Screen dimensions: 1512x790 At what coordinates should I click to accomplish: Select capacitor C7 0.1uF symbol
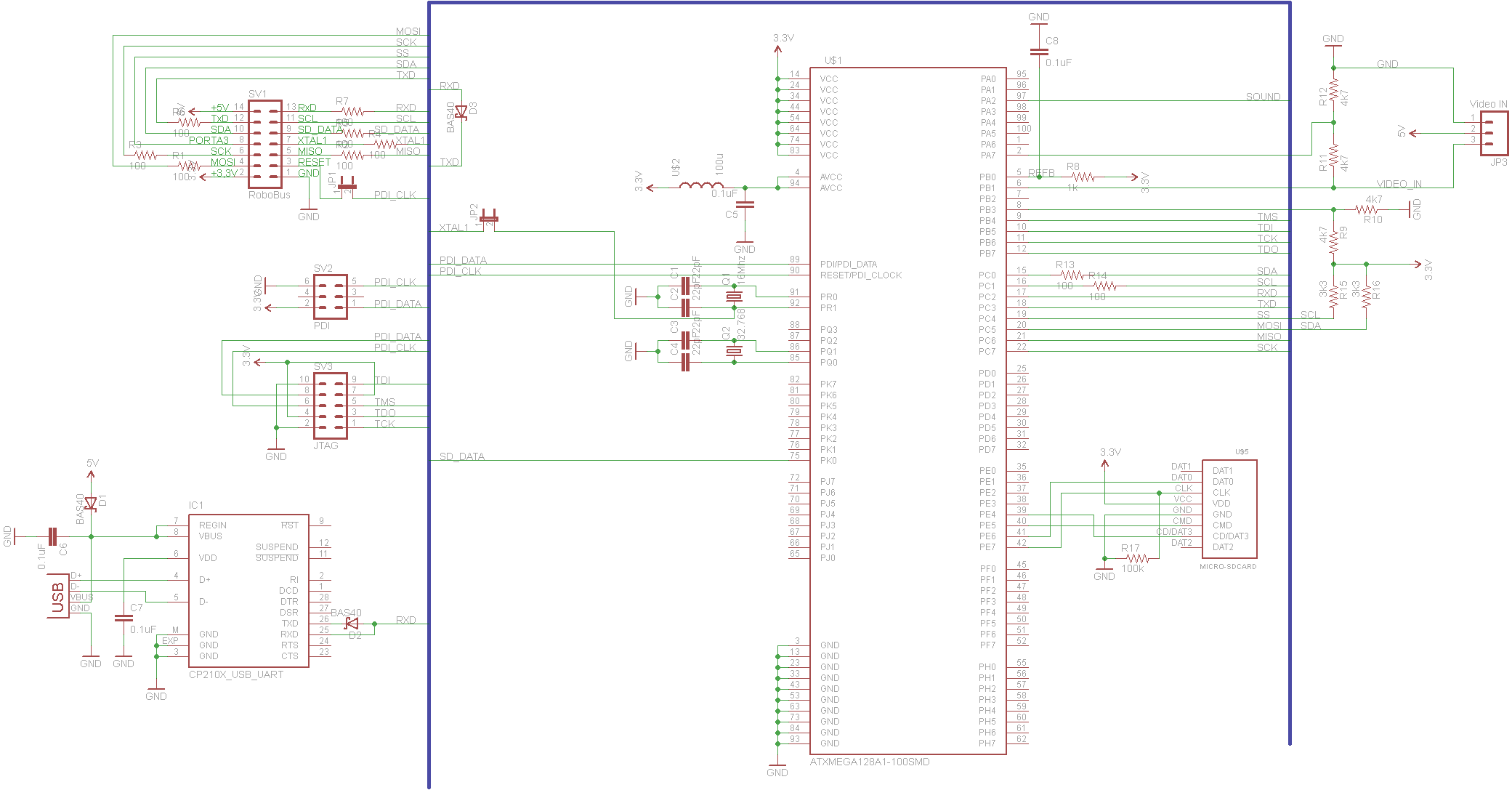point(124,618)
